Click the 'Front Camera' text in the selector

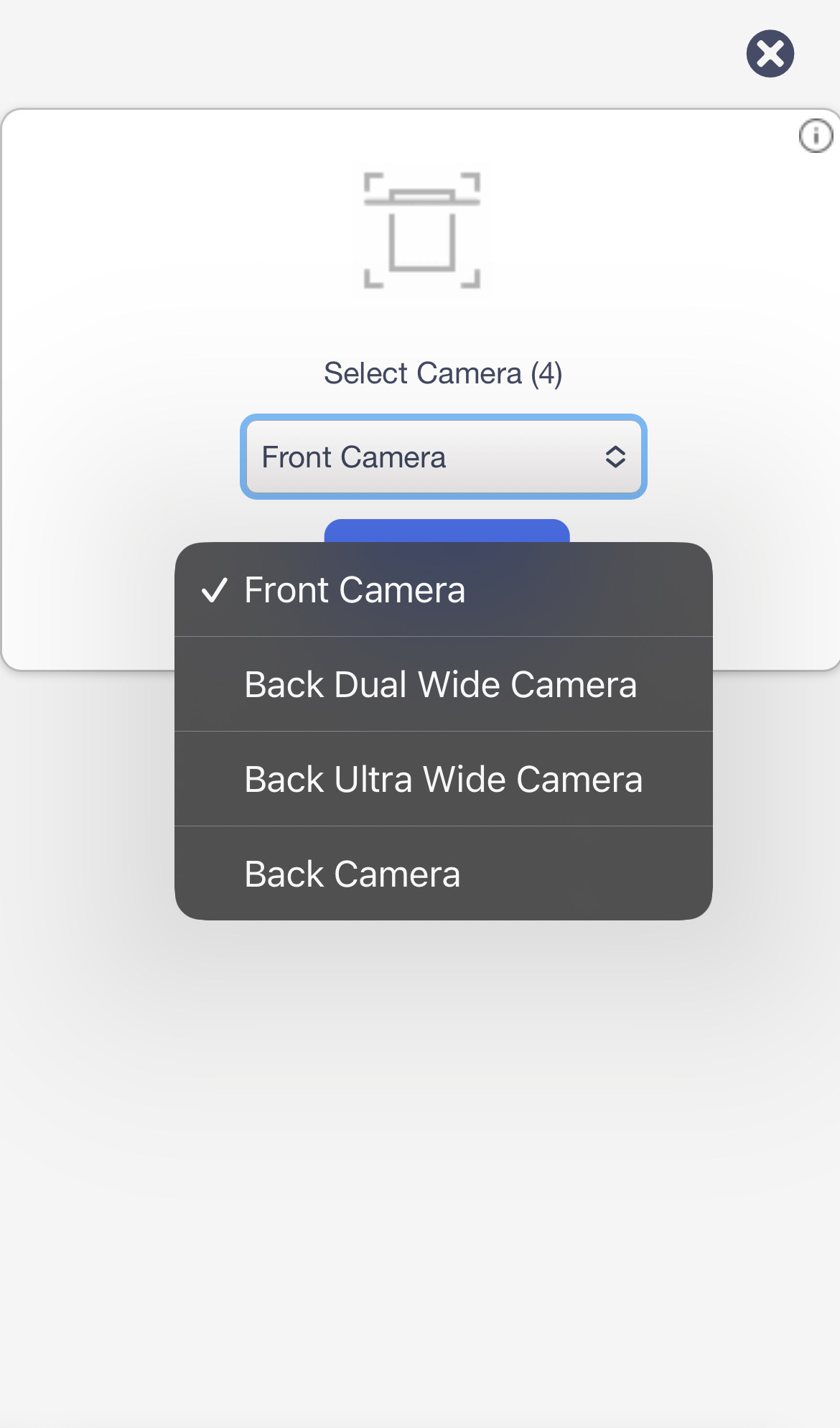coord(354,457)
